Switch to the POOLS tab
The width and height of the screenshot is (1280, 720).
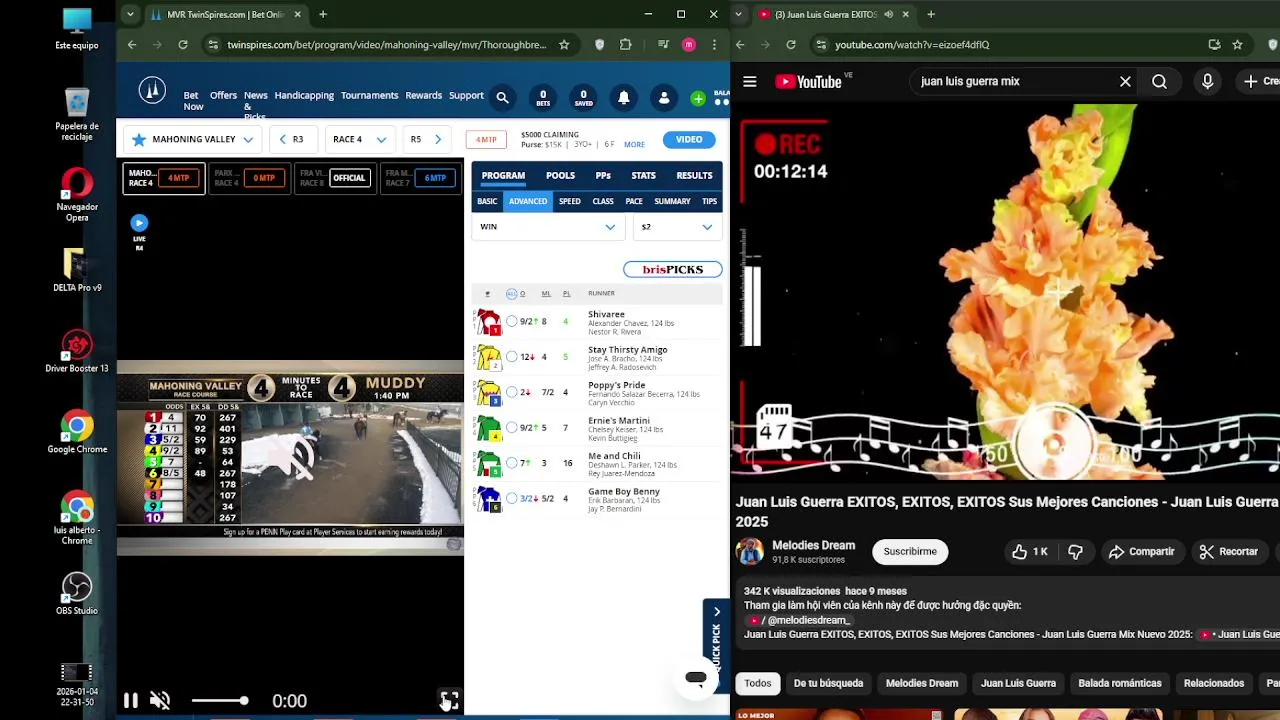click(x=560, y=176)
